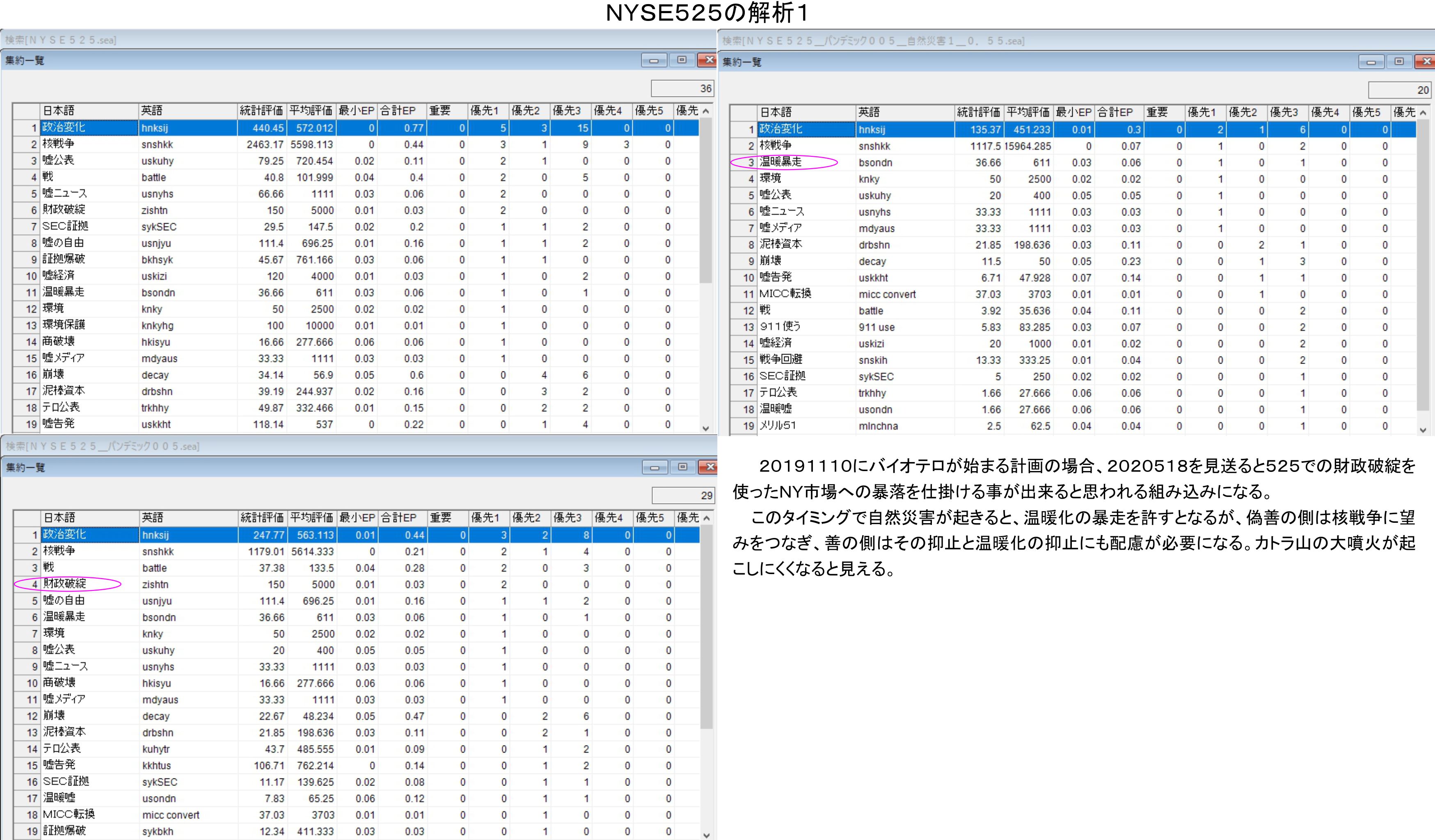The width and height of the screenshot is (1435, 840).
Task: Select MICC転換 row in top-right table
Action: (x=785, y=294)
